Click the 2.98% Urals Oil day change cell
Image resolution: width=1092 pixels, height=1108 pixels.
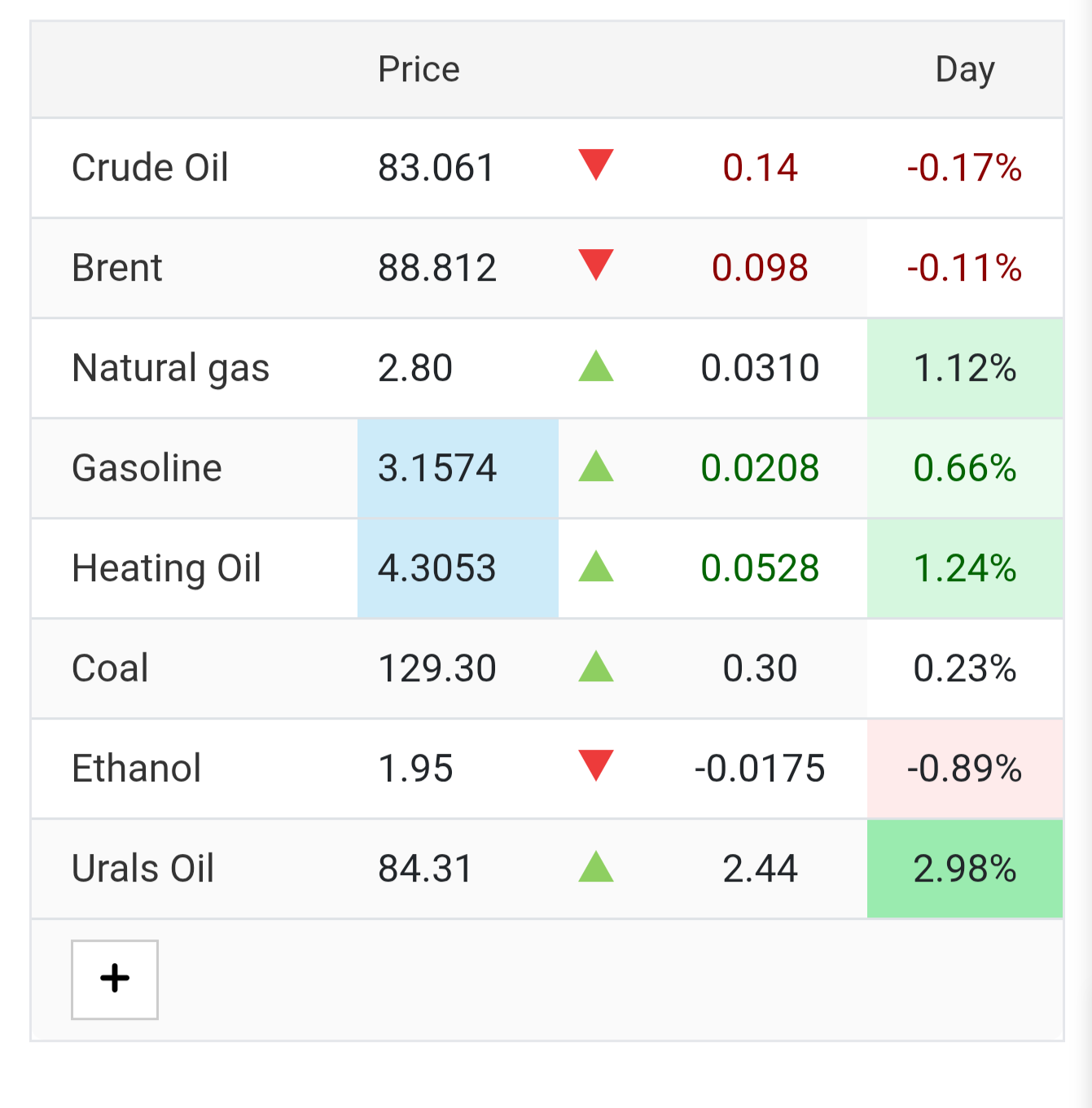[x=965, y=869]
